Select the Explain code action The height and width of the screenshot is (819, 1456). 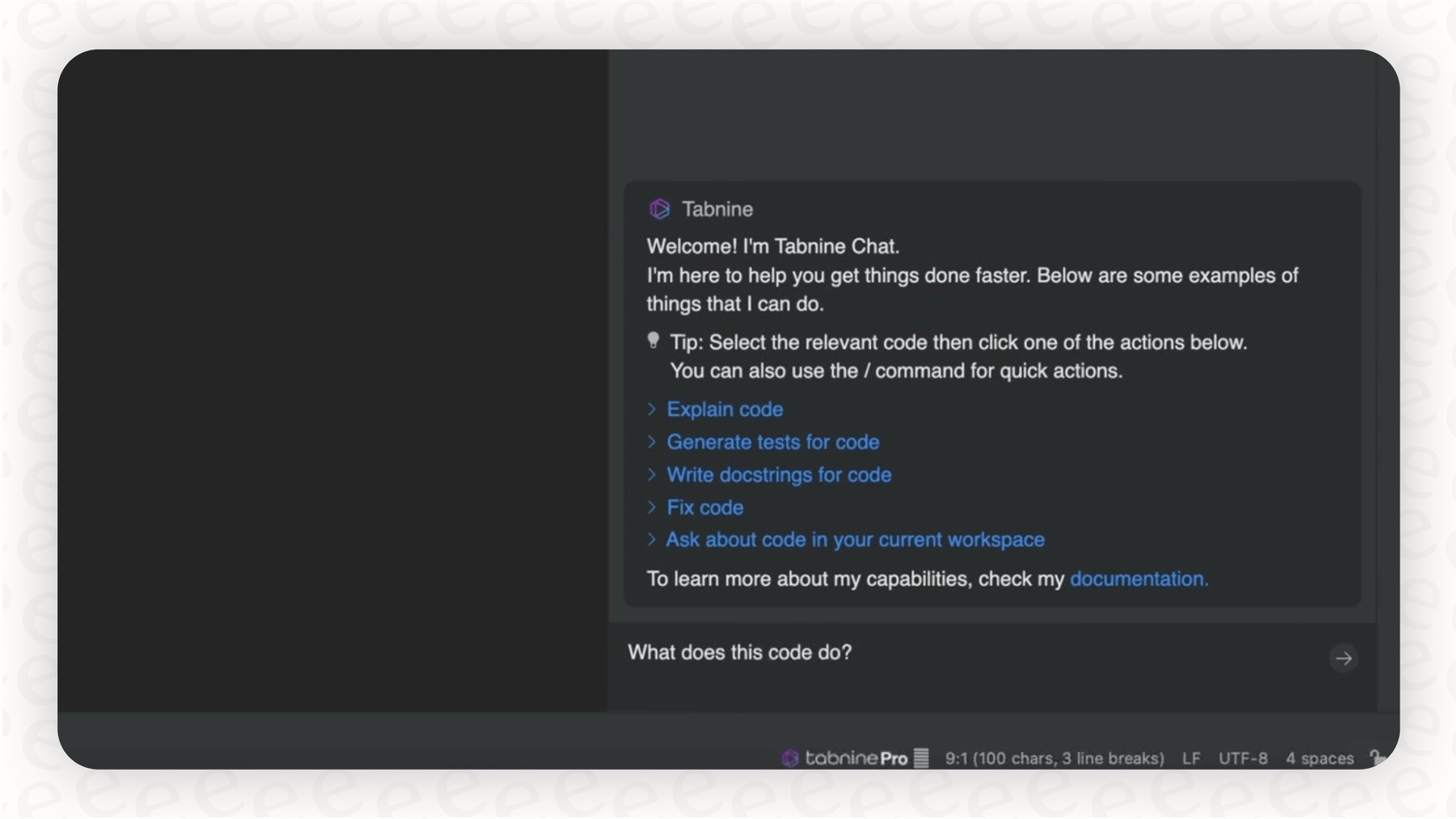pyautogui.click(x=725, y=408)
